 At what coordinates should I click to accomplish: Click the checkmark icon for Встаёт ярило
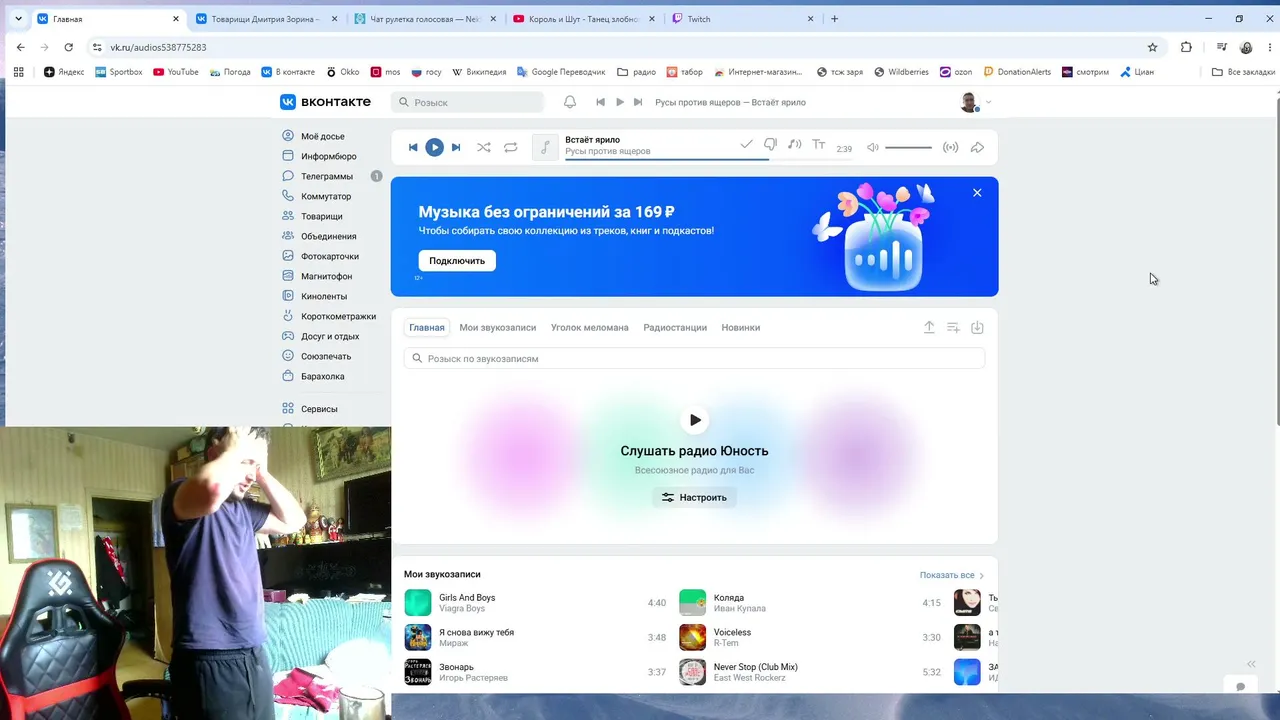(746, 144)
